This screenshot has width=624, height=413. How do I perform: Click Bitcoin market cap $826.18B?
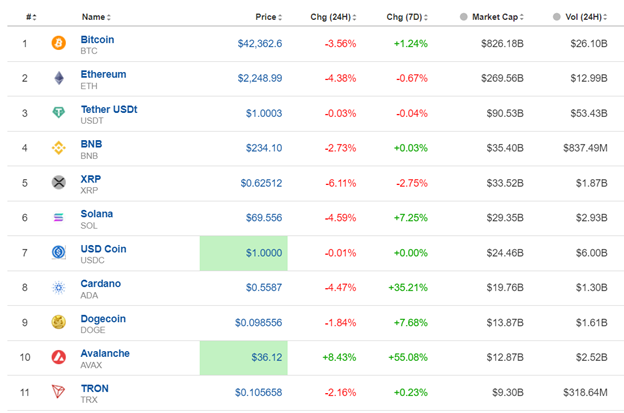point(502,43)
